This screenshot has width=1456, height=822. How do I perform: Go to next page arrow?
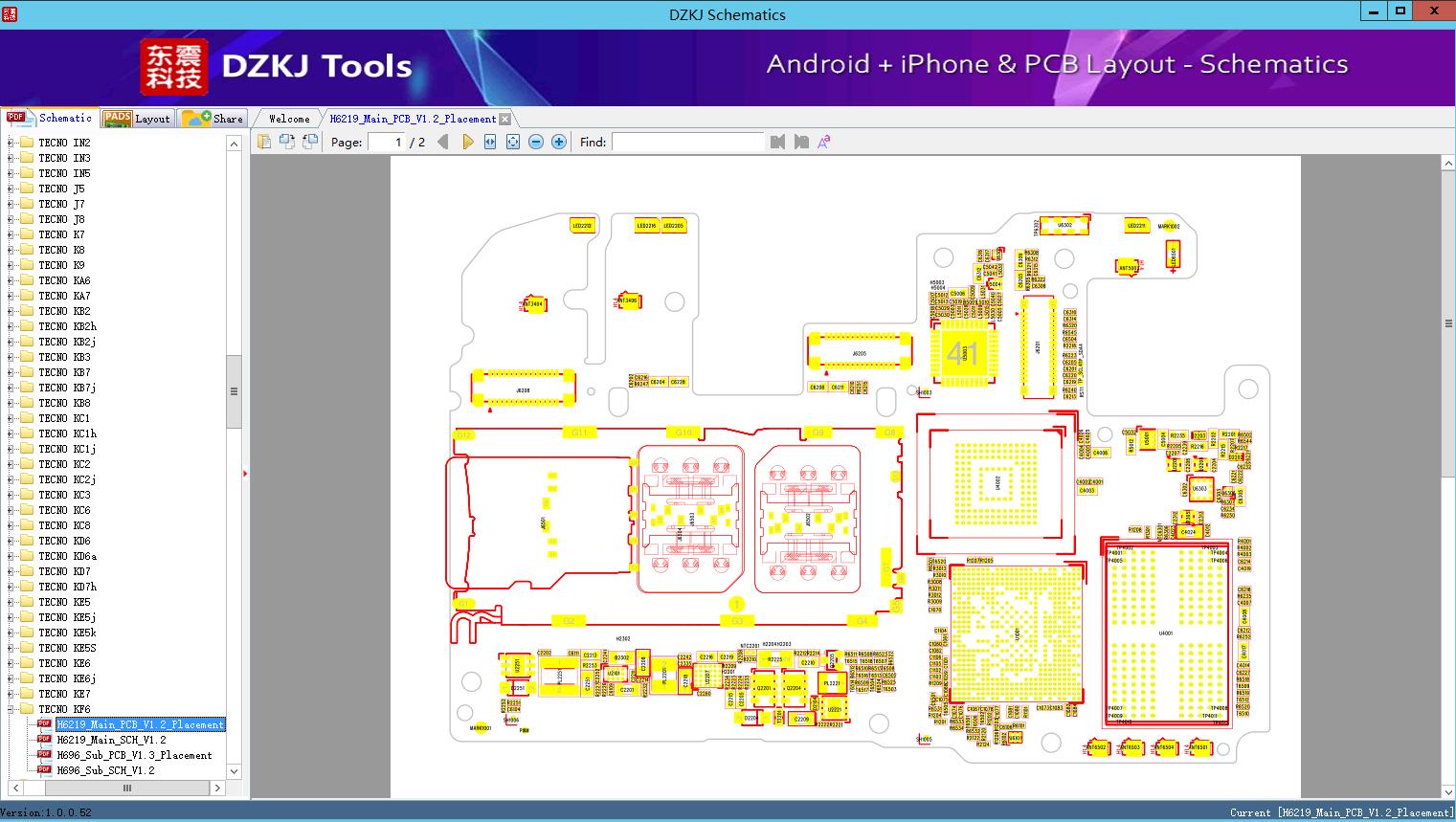[468, 142]
